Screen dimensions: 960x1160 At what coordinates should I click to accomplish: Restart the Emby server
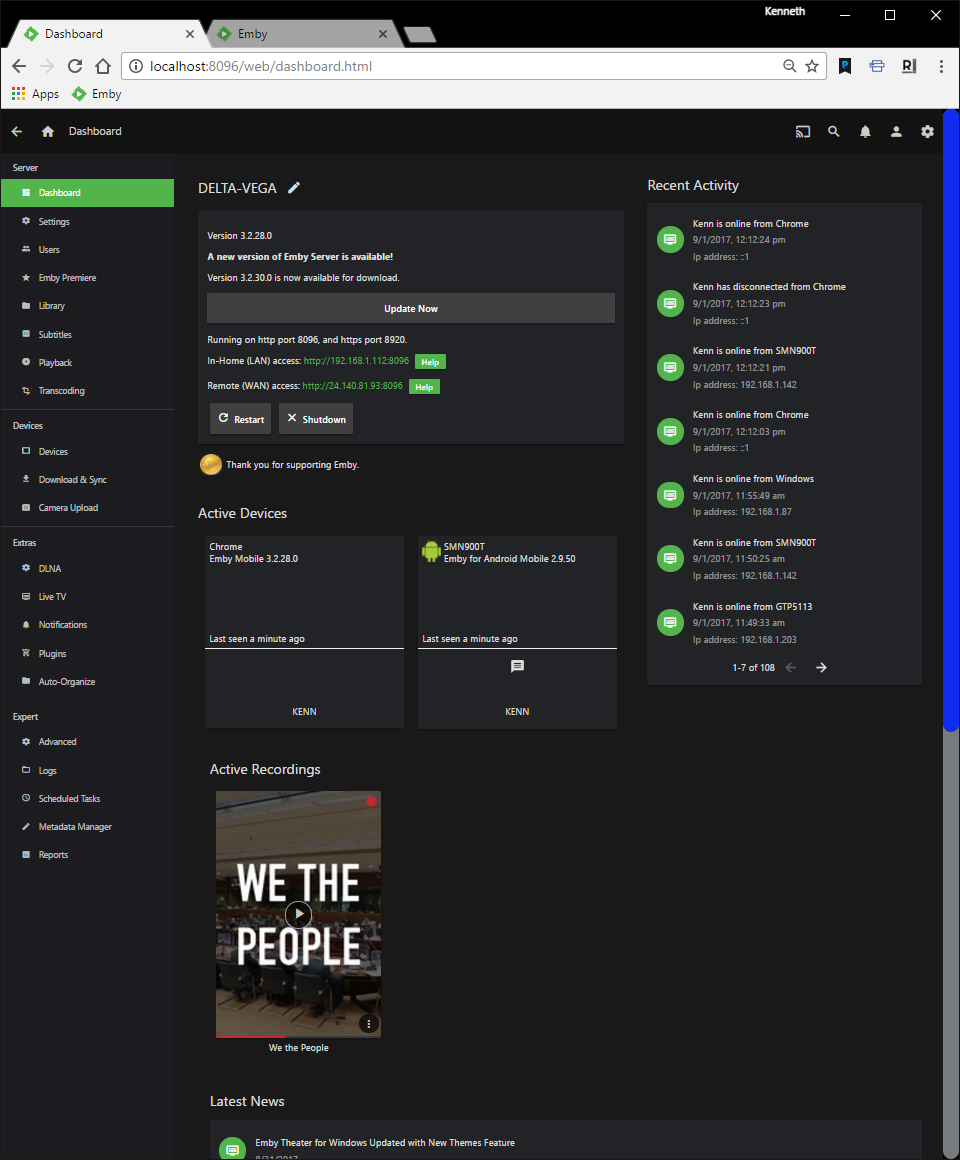pos(240,419)
